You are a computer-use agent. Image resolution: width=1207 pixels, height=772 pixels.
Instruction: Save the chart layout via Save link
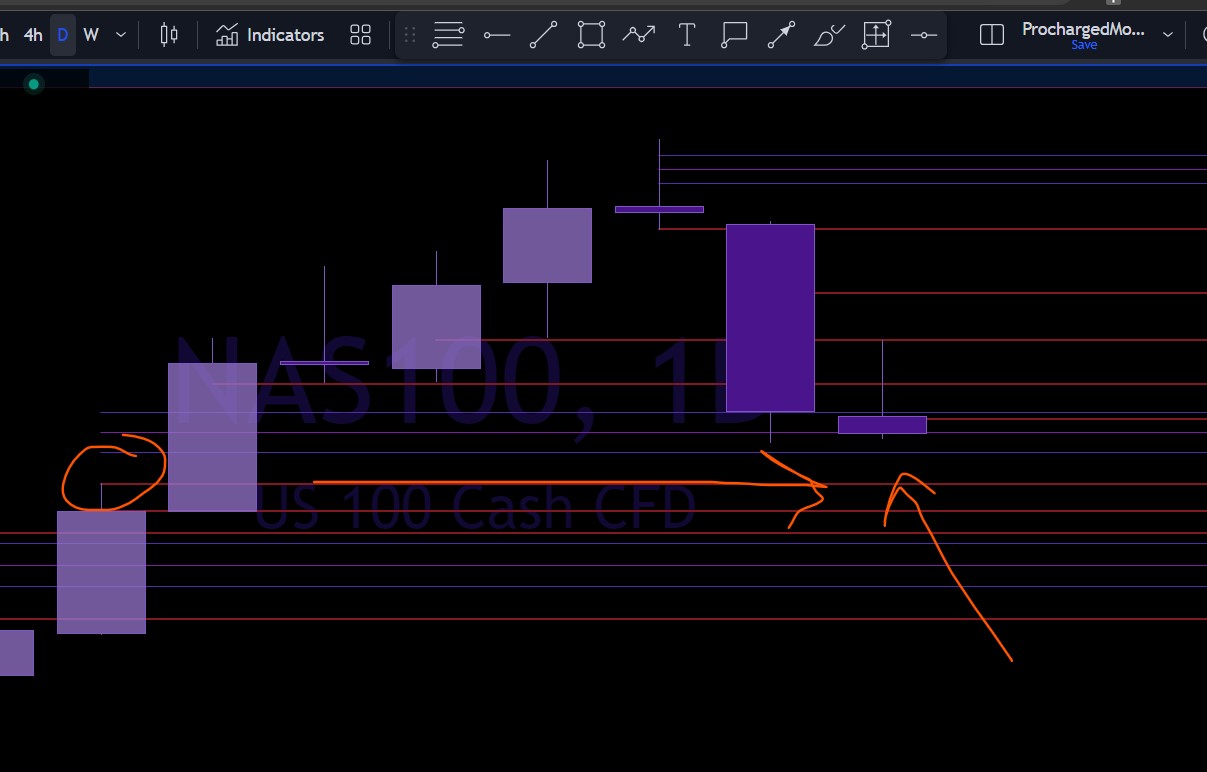pyautogui.click(x=1084, y=45)
